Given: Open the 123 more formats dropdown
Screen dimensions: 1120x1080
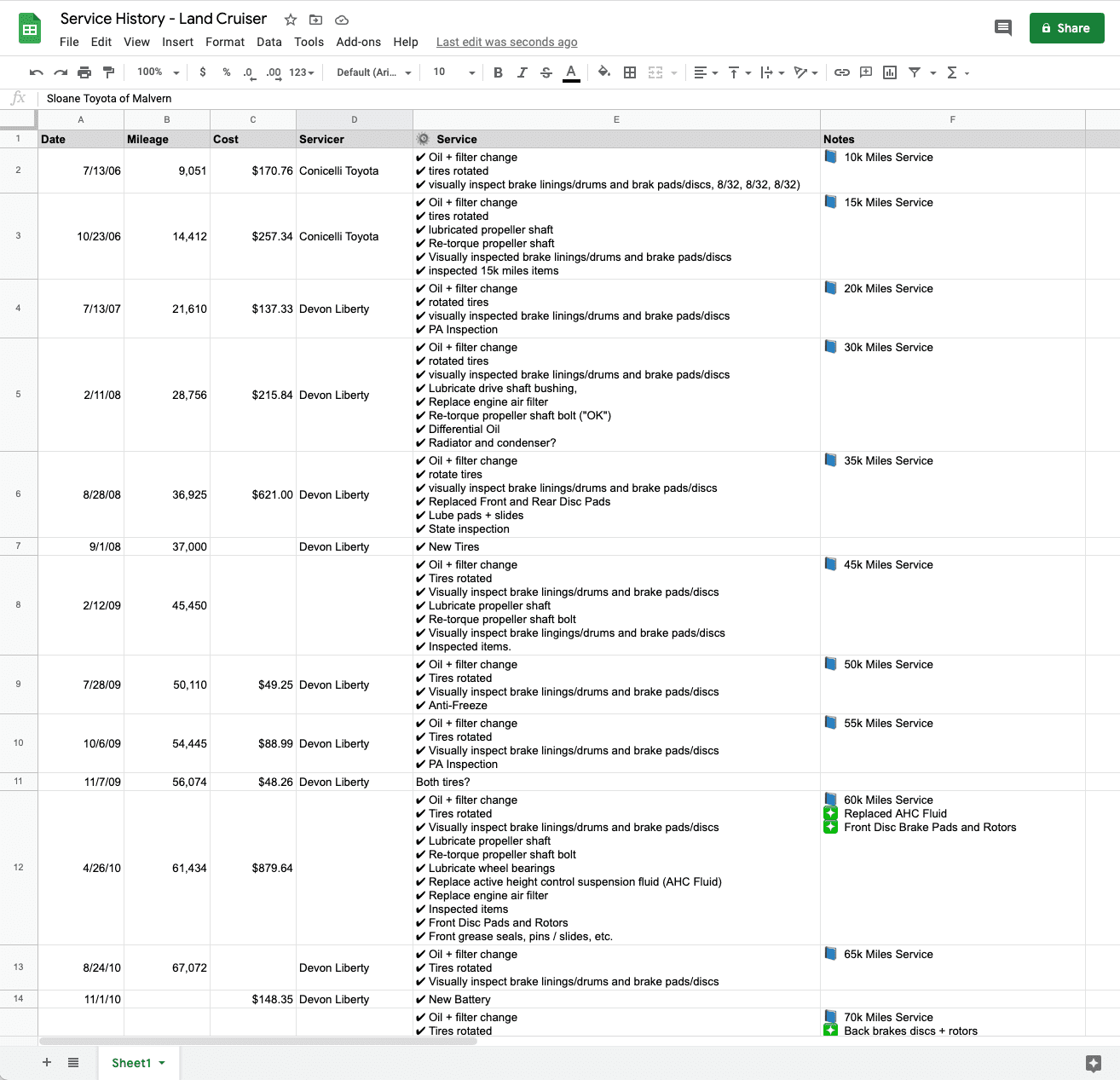Looking at the screenshot, I should coord(302,72).
